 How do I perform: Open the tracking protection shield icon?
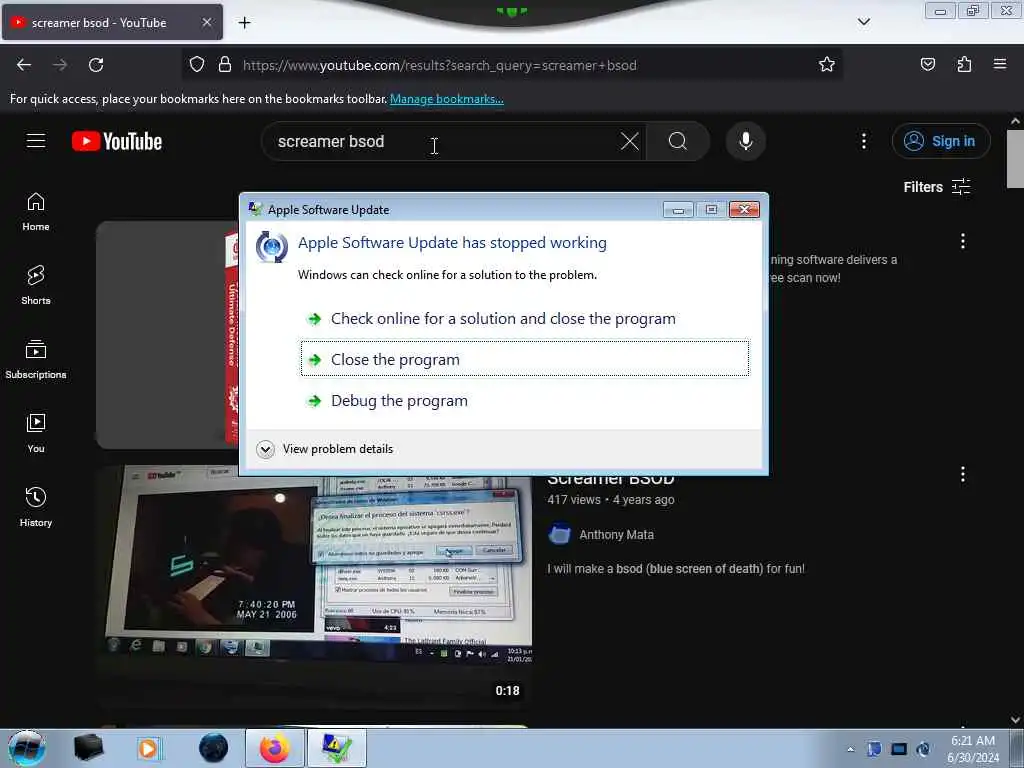click(x=197, y=65)
